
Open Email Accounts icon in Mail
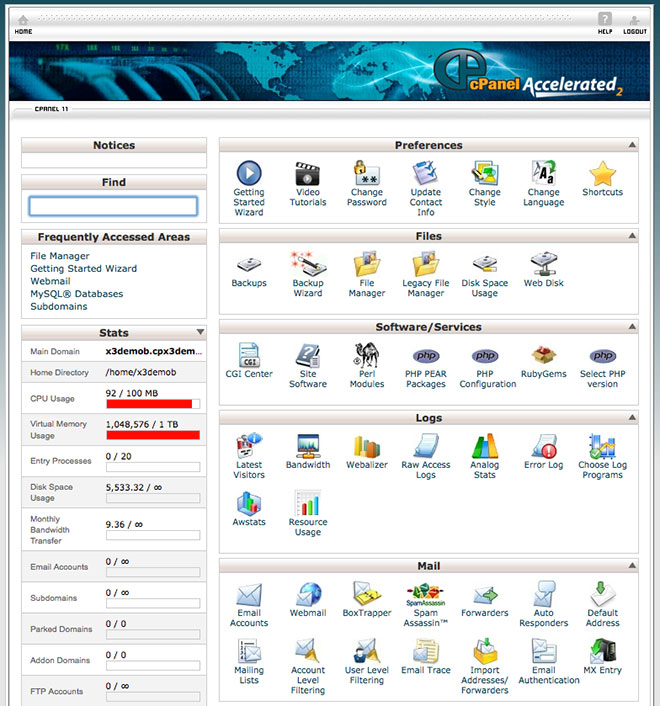(249, 594)
